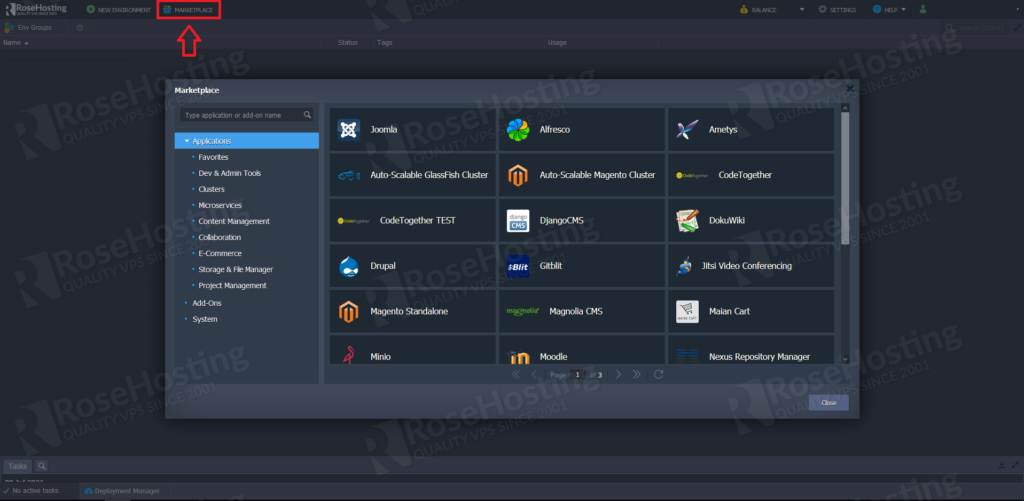This screenshot has height=501, width=1024.
Task: Open the Help dropdown menu
Action: tap(889, 9)
